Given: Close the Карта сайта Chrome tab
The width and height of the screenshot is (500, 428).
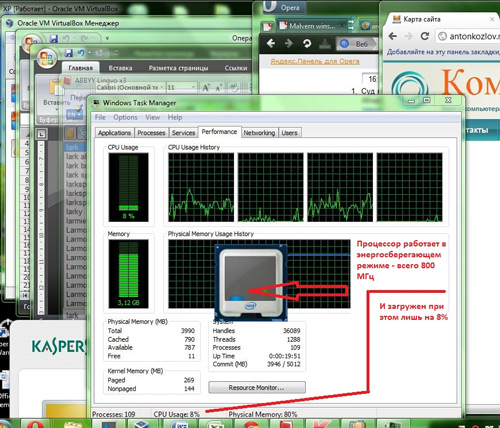Looking at the screenshot, I should pos(492,19).
